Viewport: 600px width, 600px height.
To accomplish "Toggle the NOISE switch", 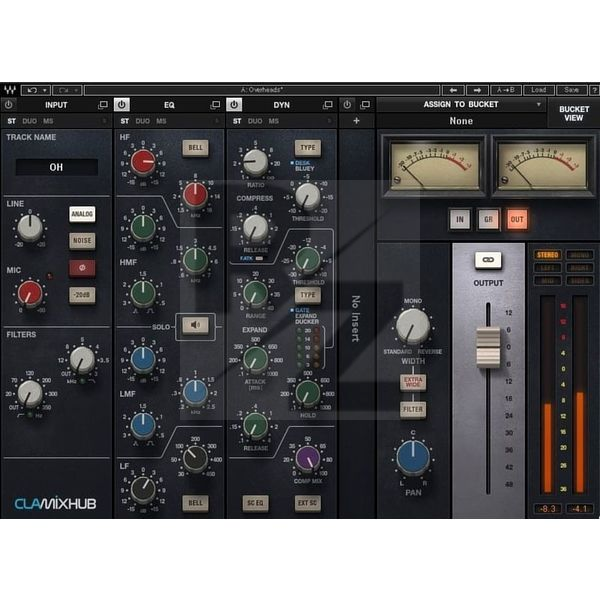I will (x=82, y=241).
